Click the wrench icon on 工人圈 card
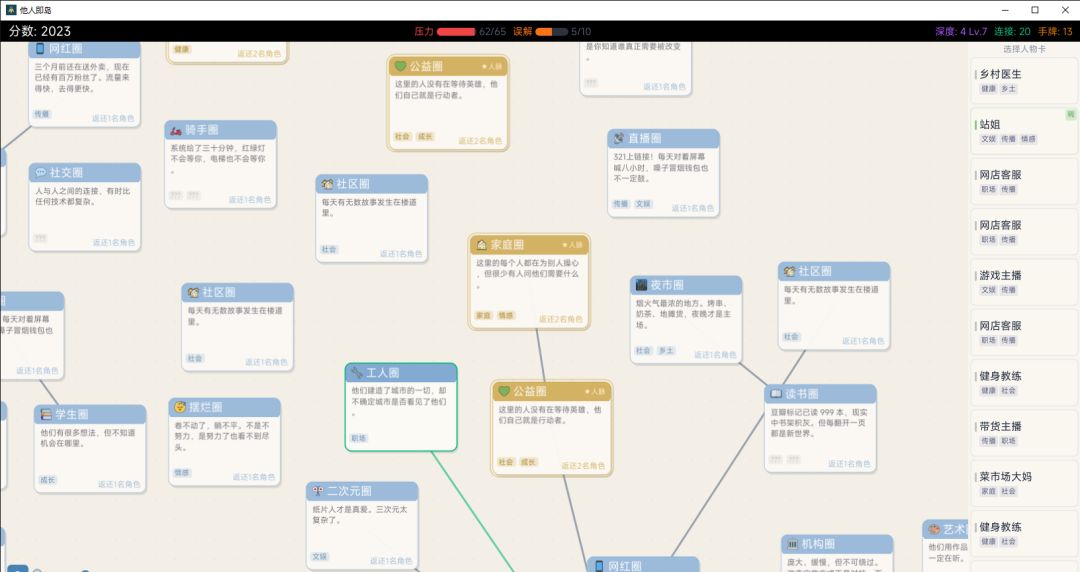The image size is (1080, 572). (357, 372)
